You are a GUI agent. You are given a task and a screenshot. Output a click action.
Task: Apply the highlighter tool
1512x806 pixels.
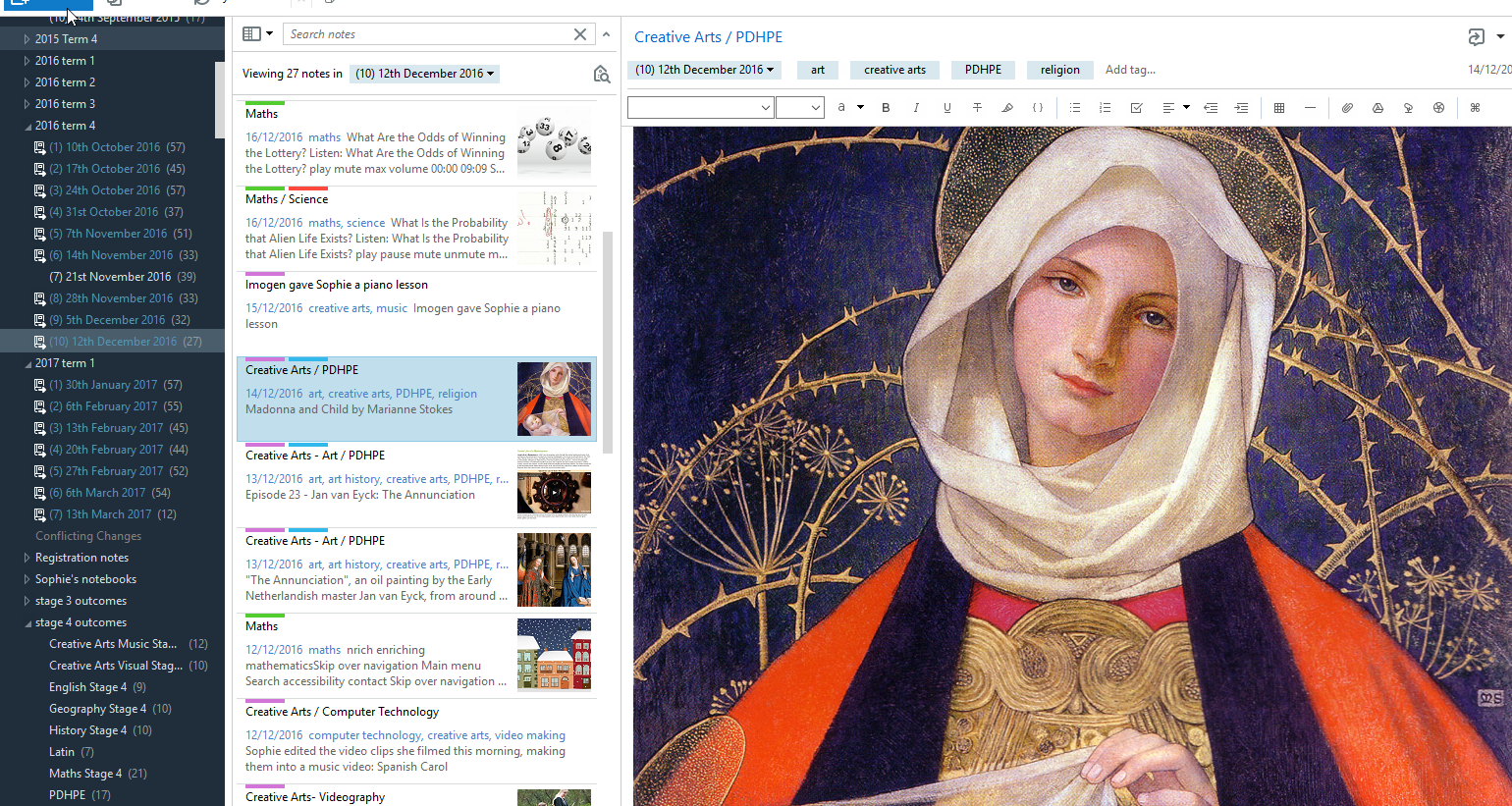tap(1007, 108)
